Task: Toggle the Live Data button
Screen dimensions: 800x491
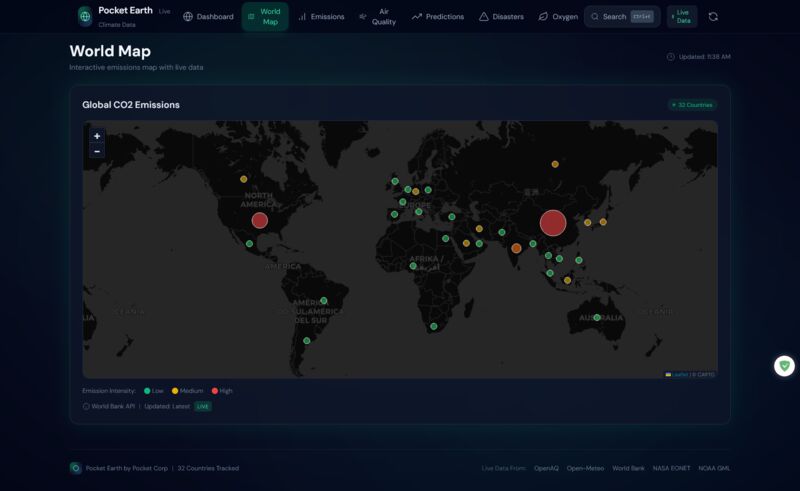Action: (x=682, y=16)
